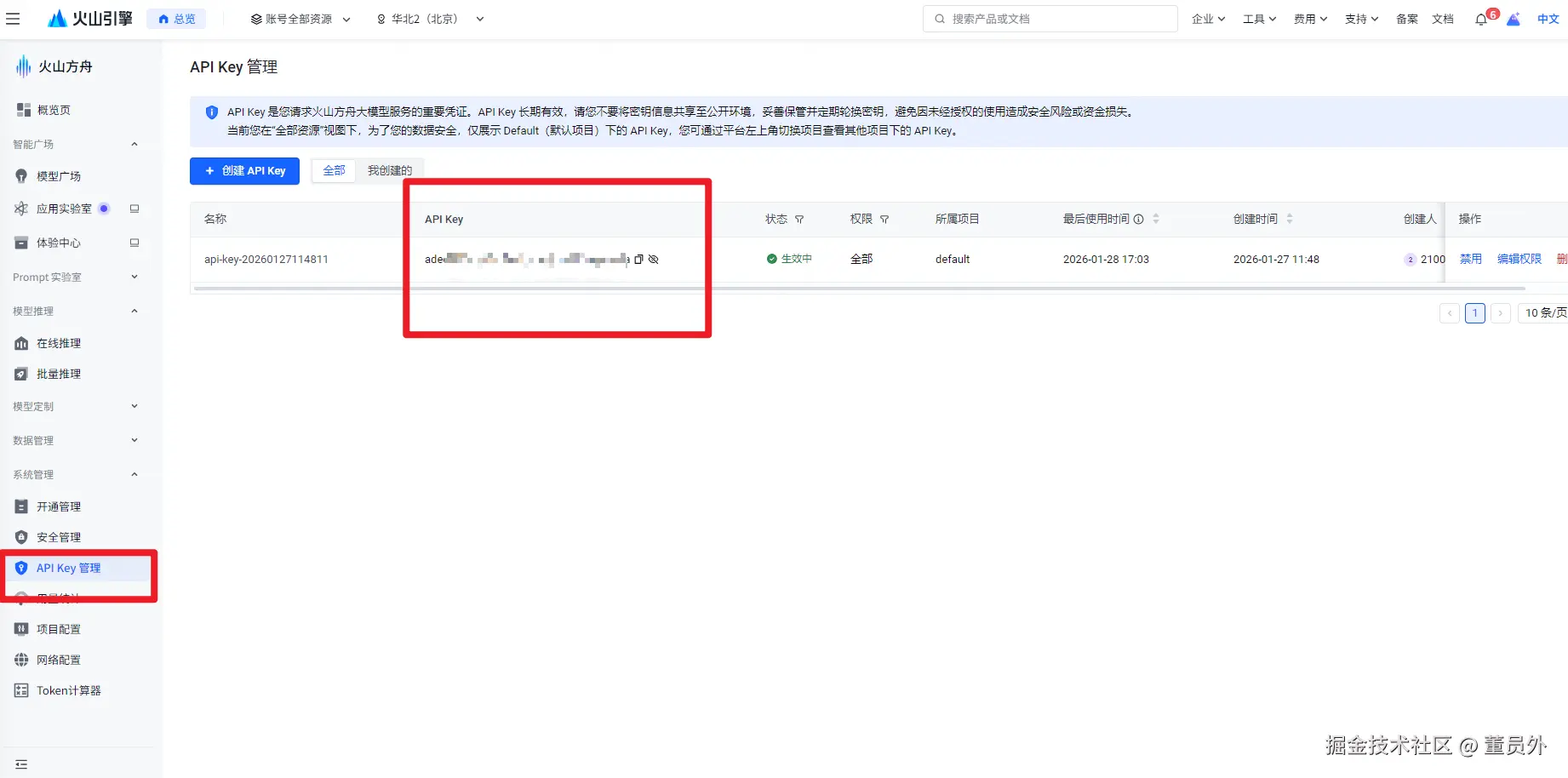Viewport: 1568px width, 778px height.
Task: Click the laptop icon beside 体验中心
Action: [134, 243]
